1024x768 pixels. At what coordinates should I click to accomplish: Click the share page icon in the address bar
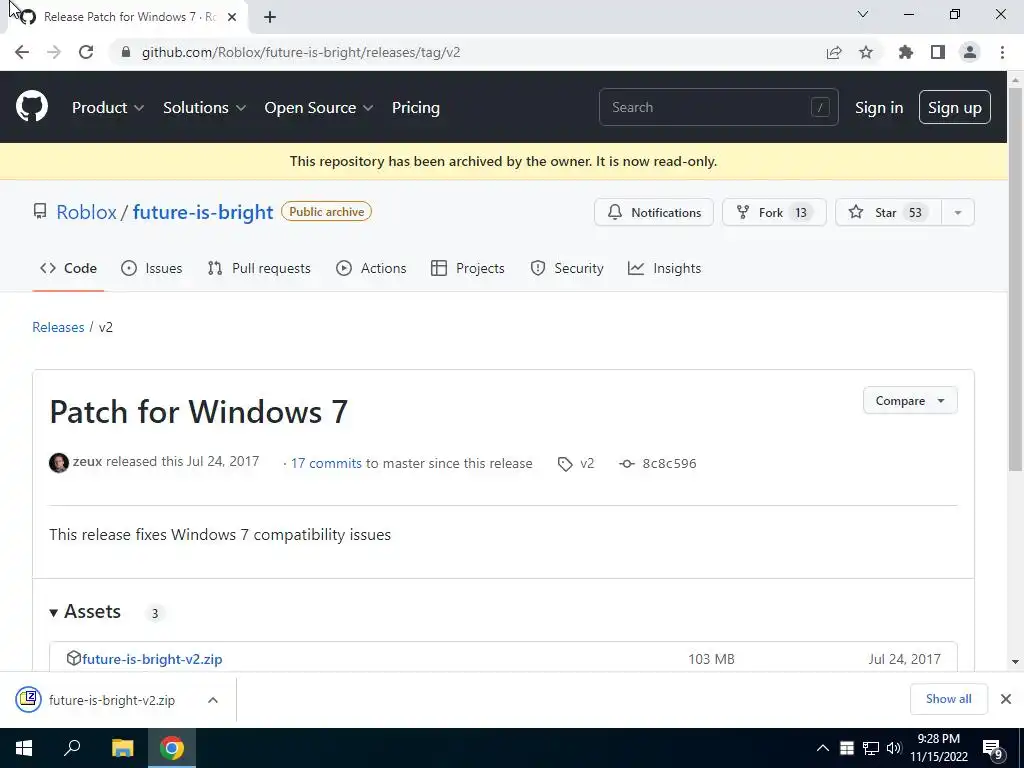pos(834,52)
